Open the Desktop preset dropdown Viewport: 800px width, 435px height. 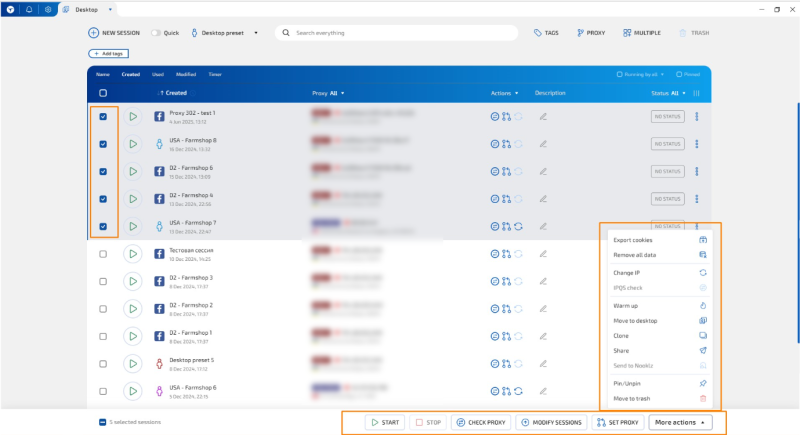[x=224, y=33]
